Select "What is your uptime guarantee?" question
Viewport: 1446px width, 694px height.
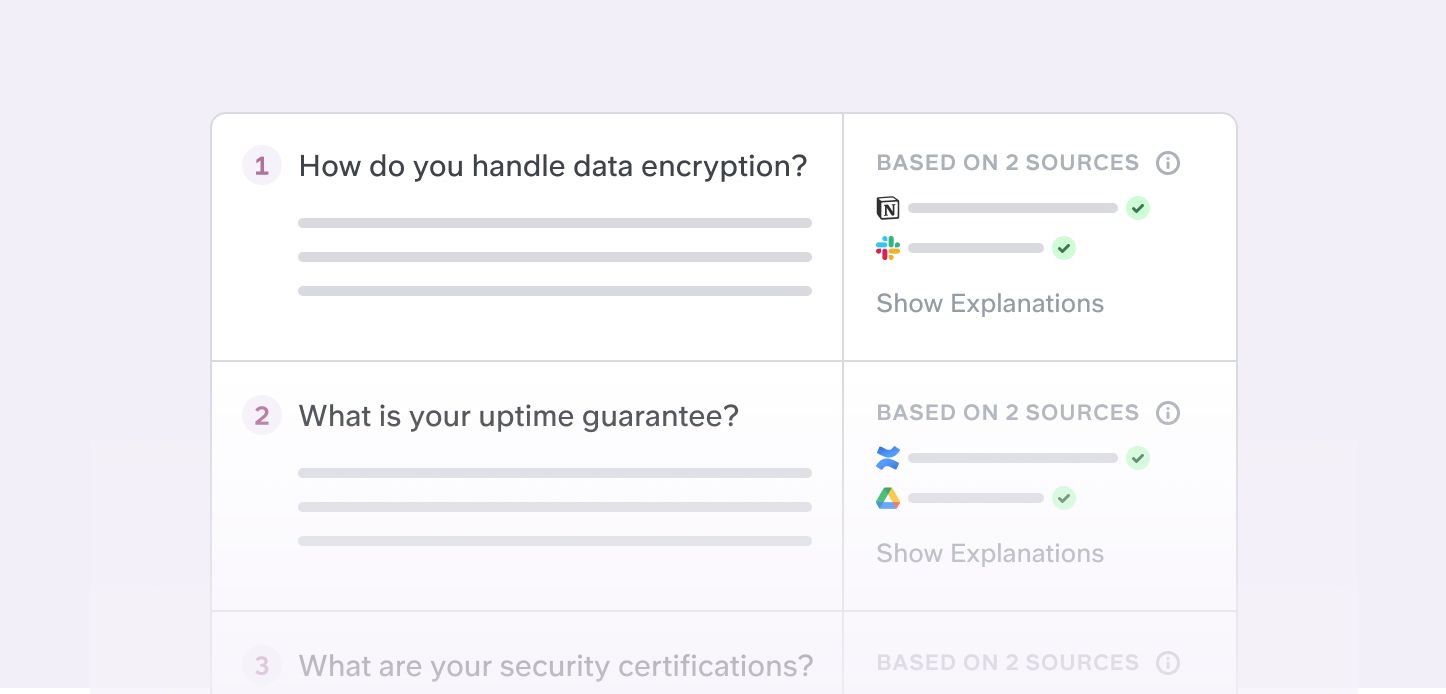518,416
